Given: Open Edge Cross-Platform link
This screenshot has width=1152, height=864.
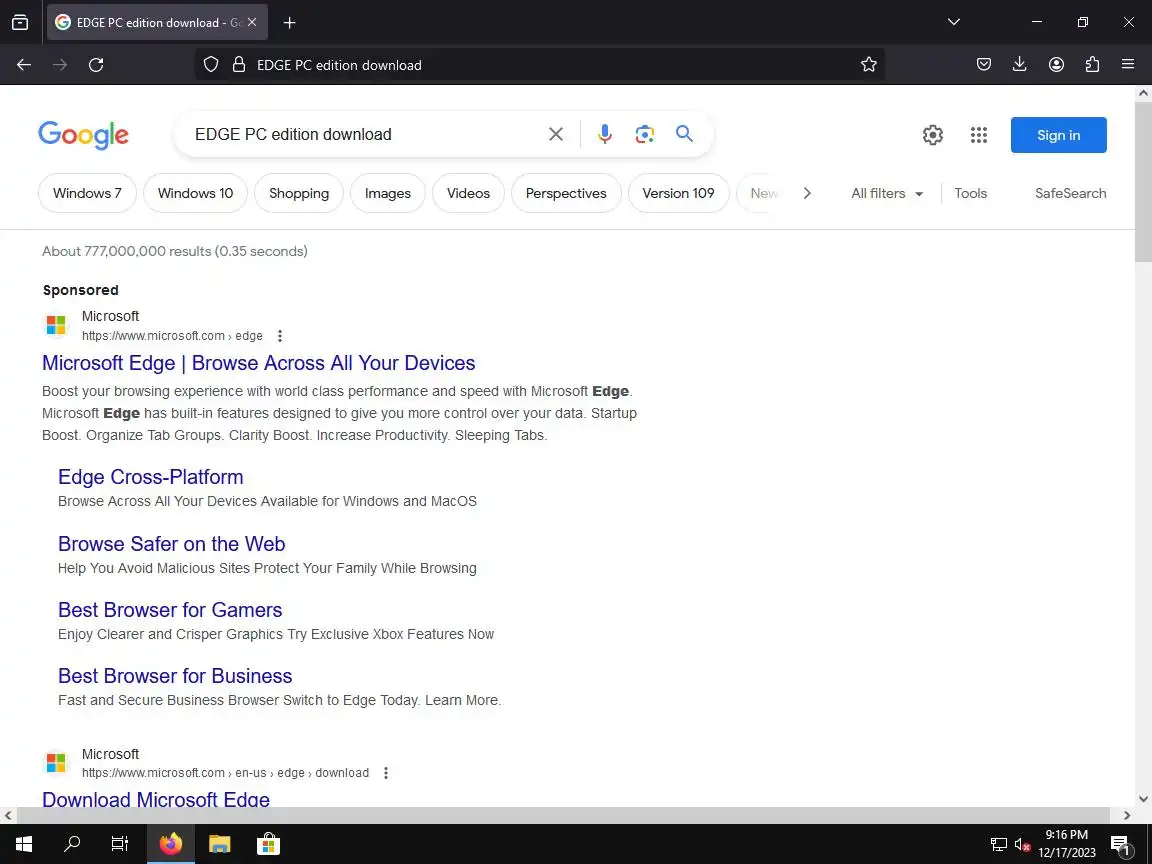Looking at the screenshot, I should [151, 477].
